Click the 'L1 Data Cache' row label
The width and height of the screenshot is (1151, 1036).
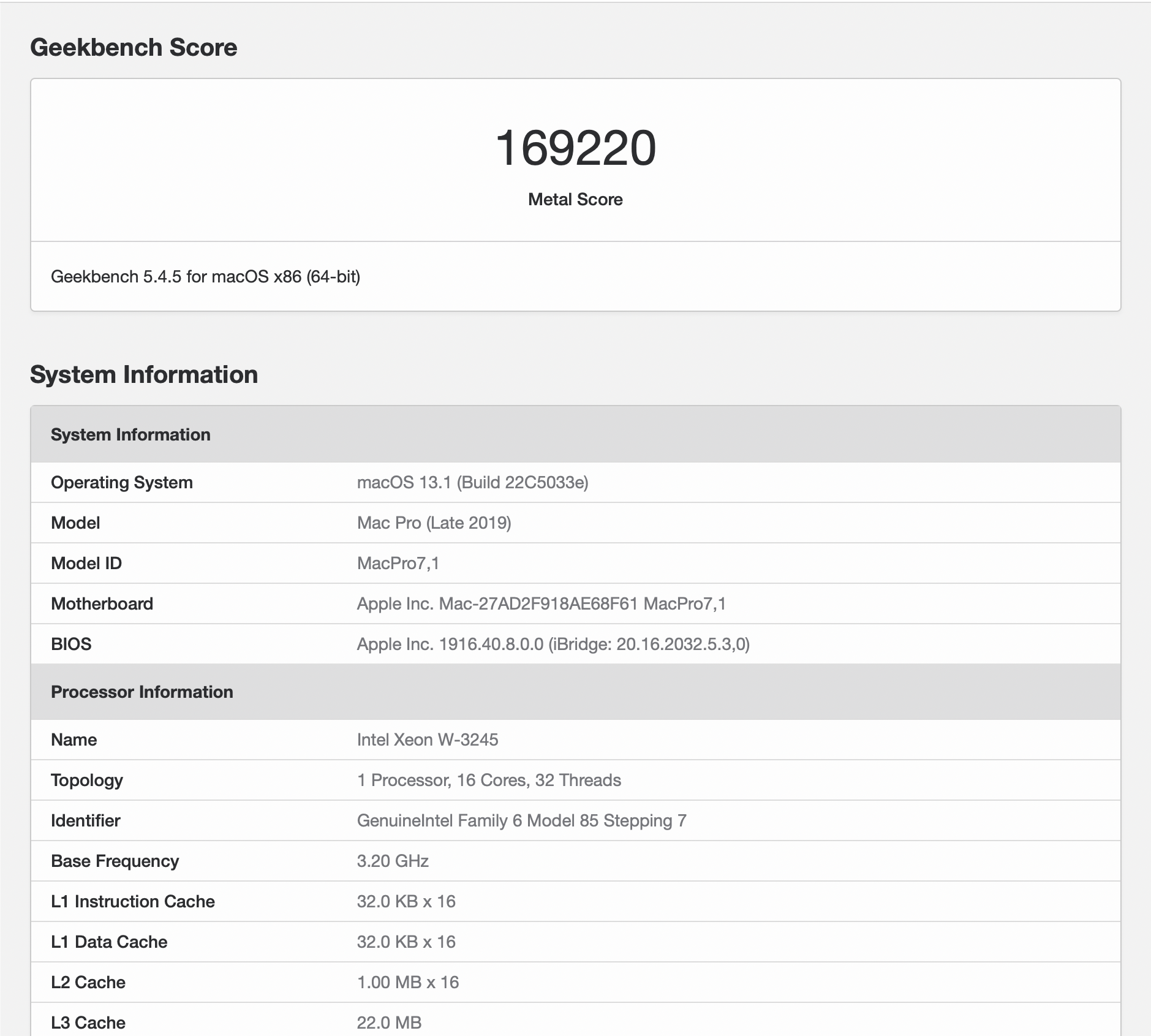pyautogui.click(x=109, y=942)
